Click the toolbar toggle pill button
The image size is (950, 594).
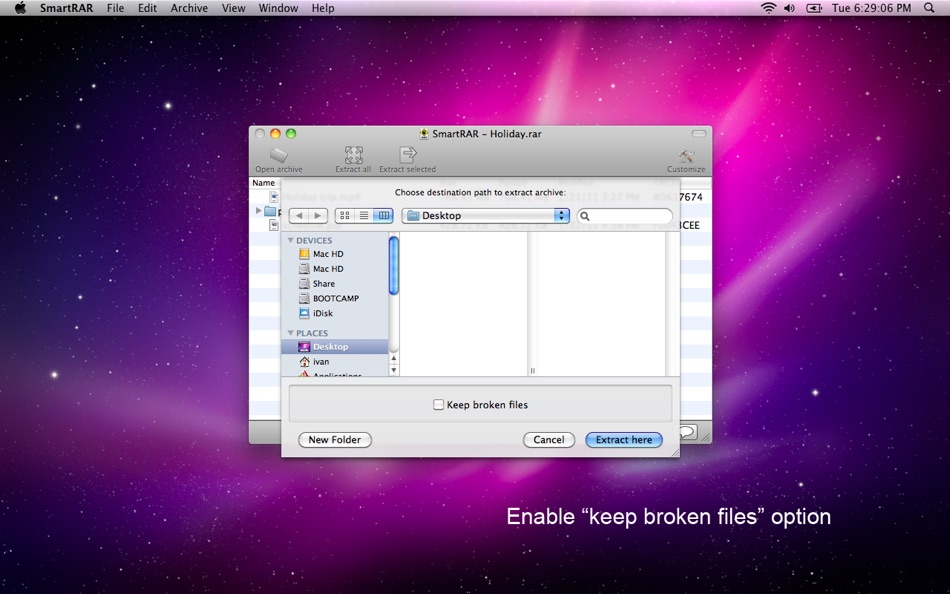pos(699,133)
